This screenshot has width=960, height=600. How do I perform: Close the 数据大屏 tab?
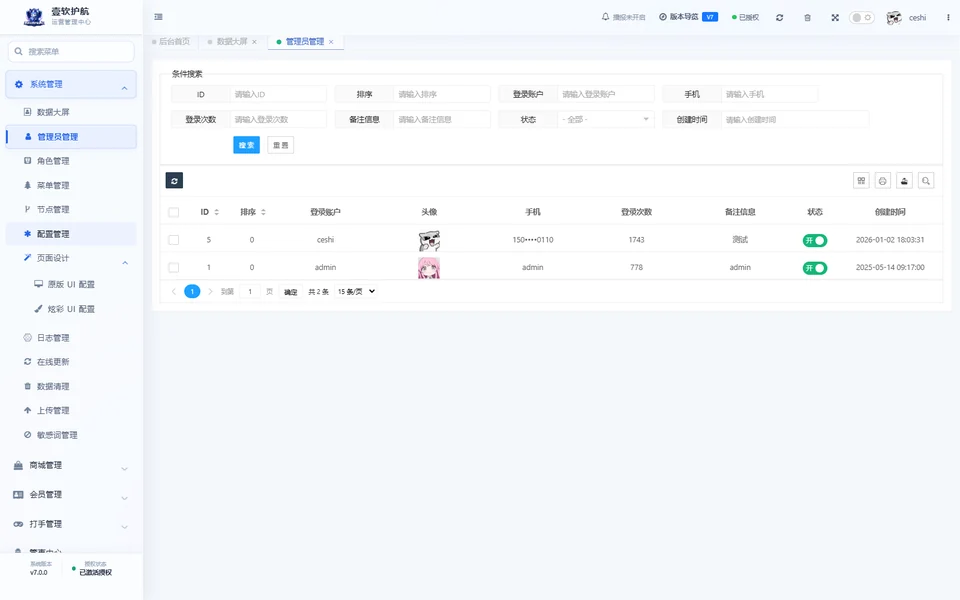coord(255,42)
